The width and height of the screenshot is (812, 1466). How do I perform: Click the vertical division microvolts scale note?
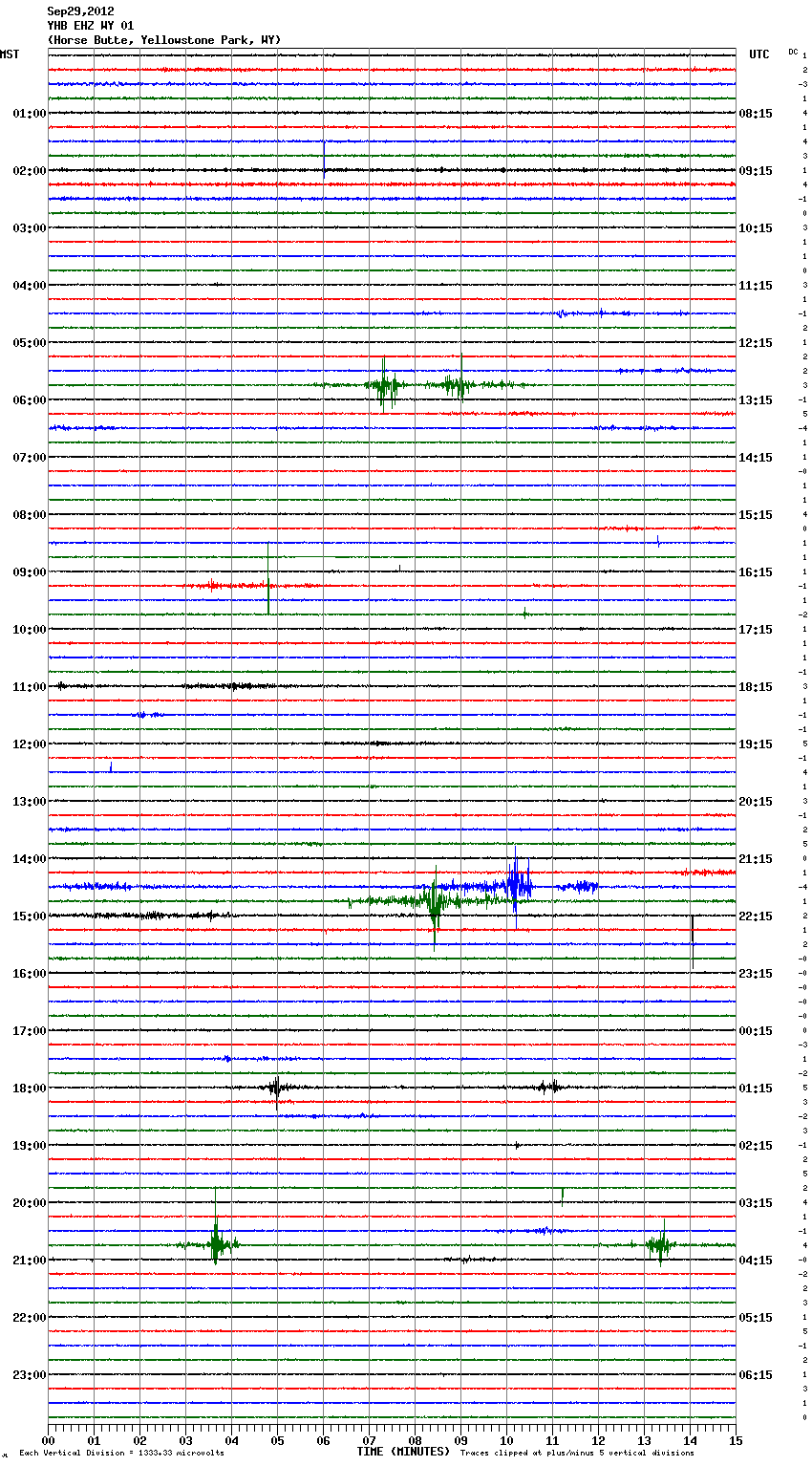(121, 1454)
